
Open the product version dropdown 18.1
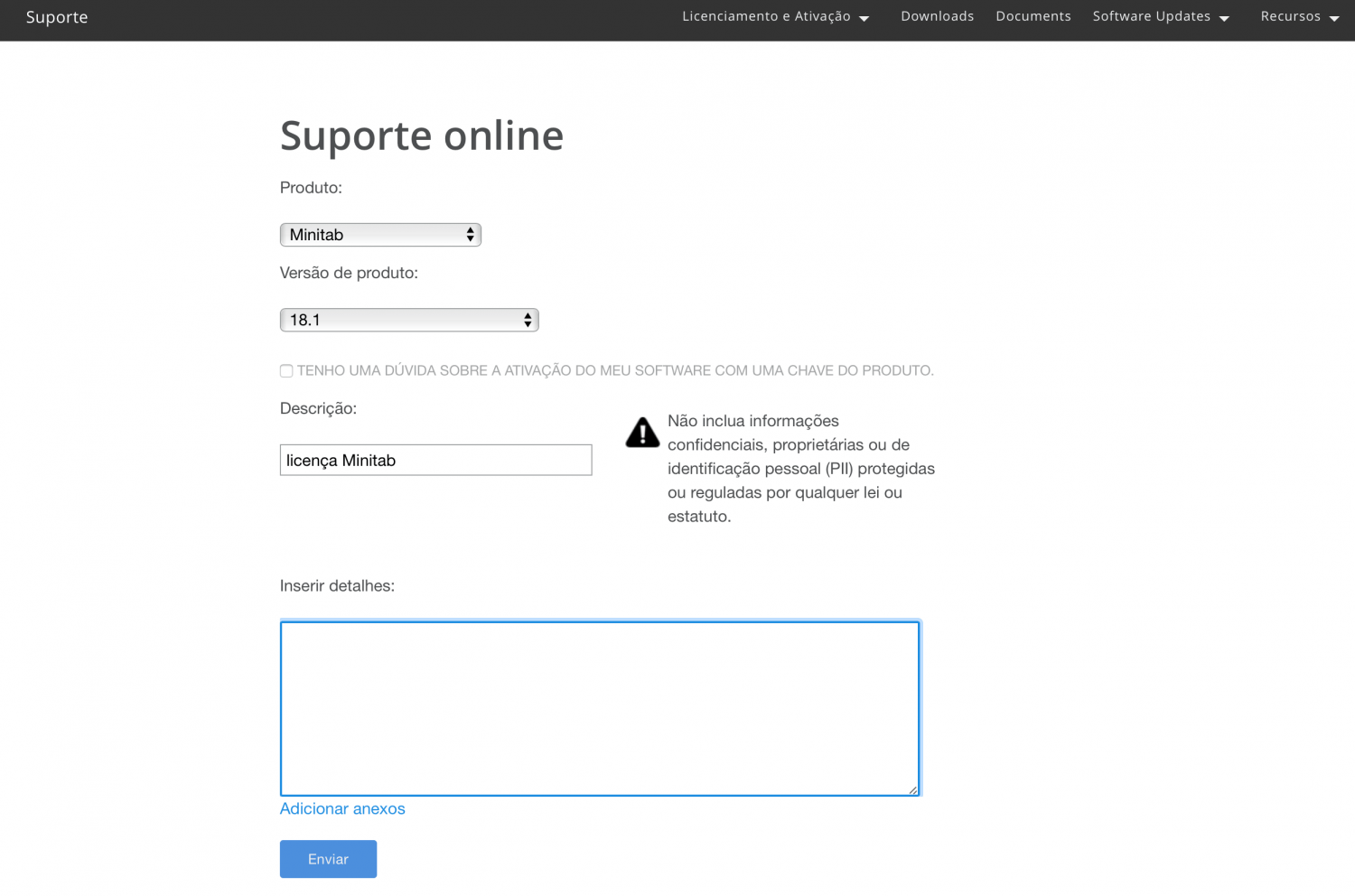[x=409, y=320]
